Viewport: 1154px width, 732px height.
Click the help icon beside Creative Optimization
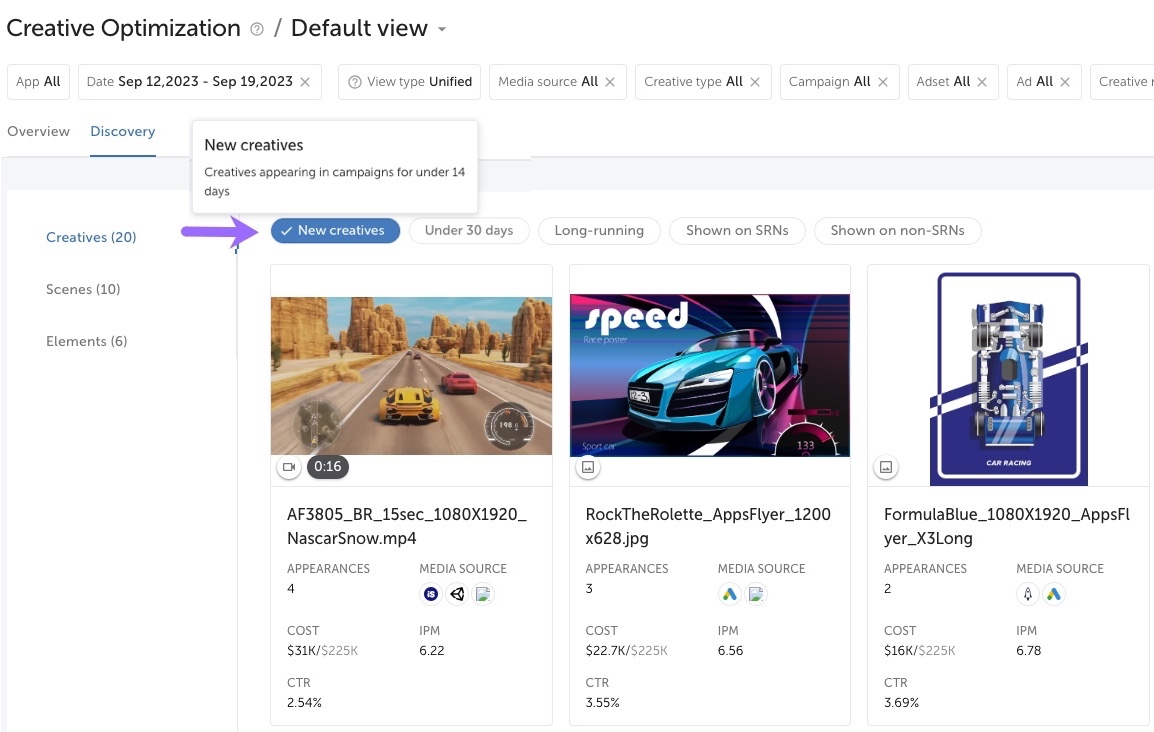coord(257,29)
